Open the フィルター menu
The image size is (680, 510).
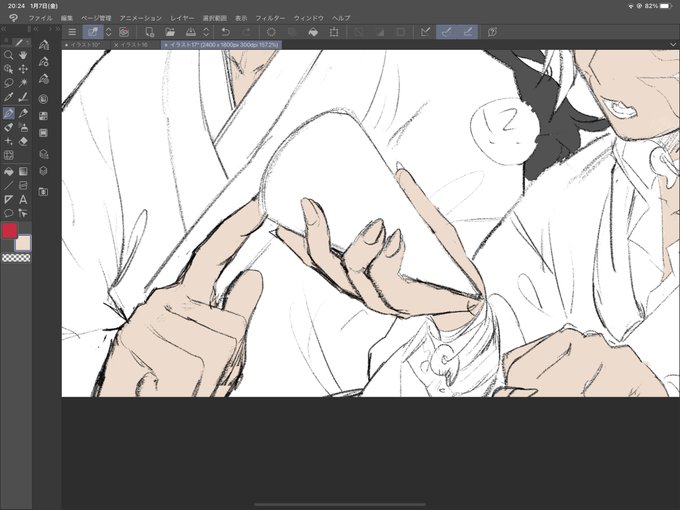pos(270,18)
